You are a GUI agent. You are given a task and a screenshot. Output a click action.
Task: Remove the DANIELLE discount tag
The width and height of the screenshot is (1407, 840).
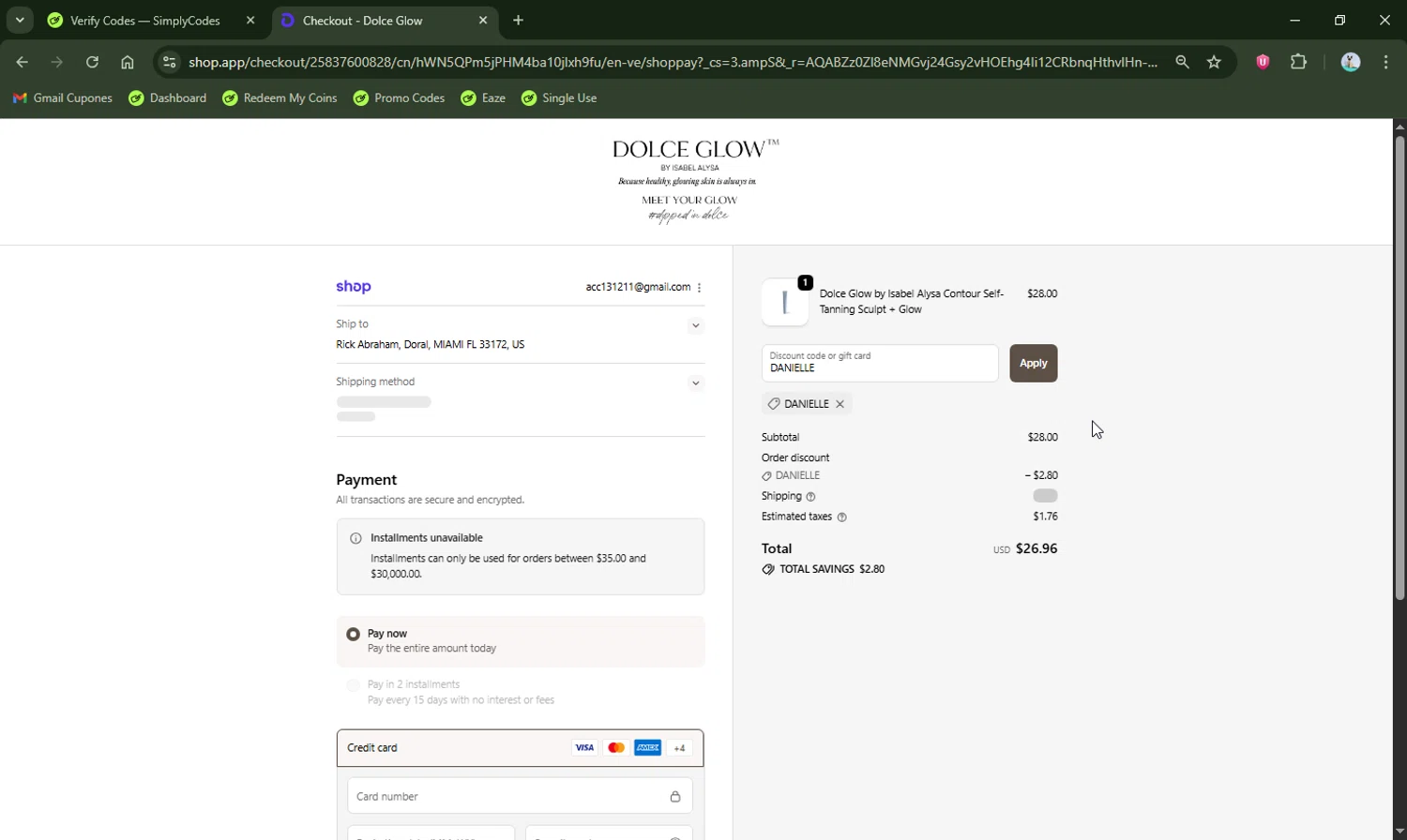point(840,404)
